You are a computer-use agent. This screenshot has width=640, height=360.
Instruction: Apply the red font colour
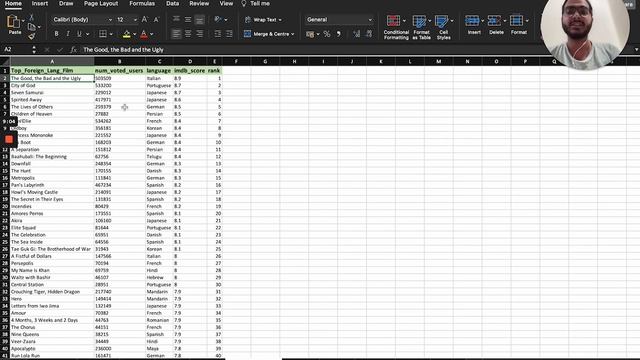coord(144,34)
